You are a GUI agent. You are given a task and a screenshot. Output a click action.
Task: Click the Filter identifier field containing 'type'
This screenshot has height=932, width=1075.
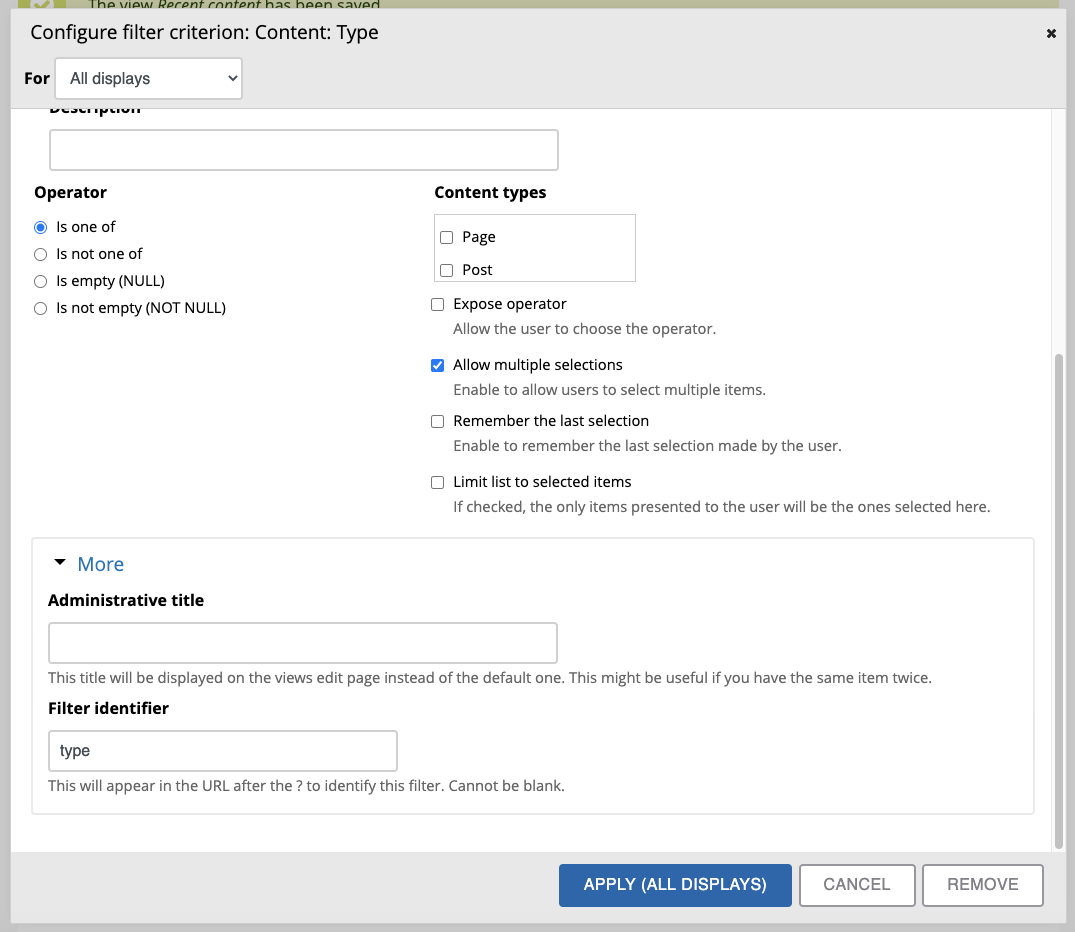coord(223,751)
